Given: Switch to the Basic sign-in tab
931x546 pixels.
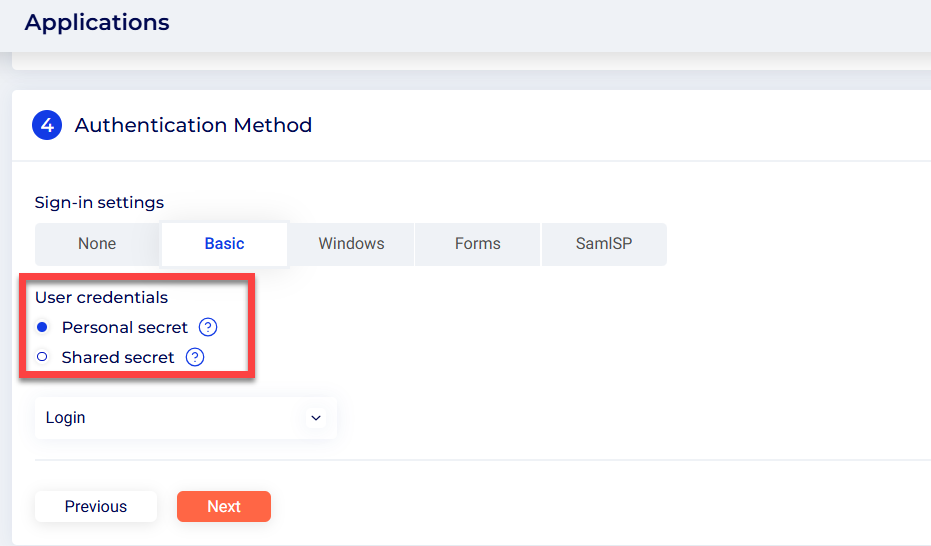Looking at the screenshot, I should coord(224,244).
